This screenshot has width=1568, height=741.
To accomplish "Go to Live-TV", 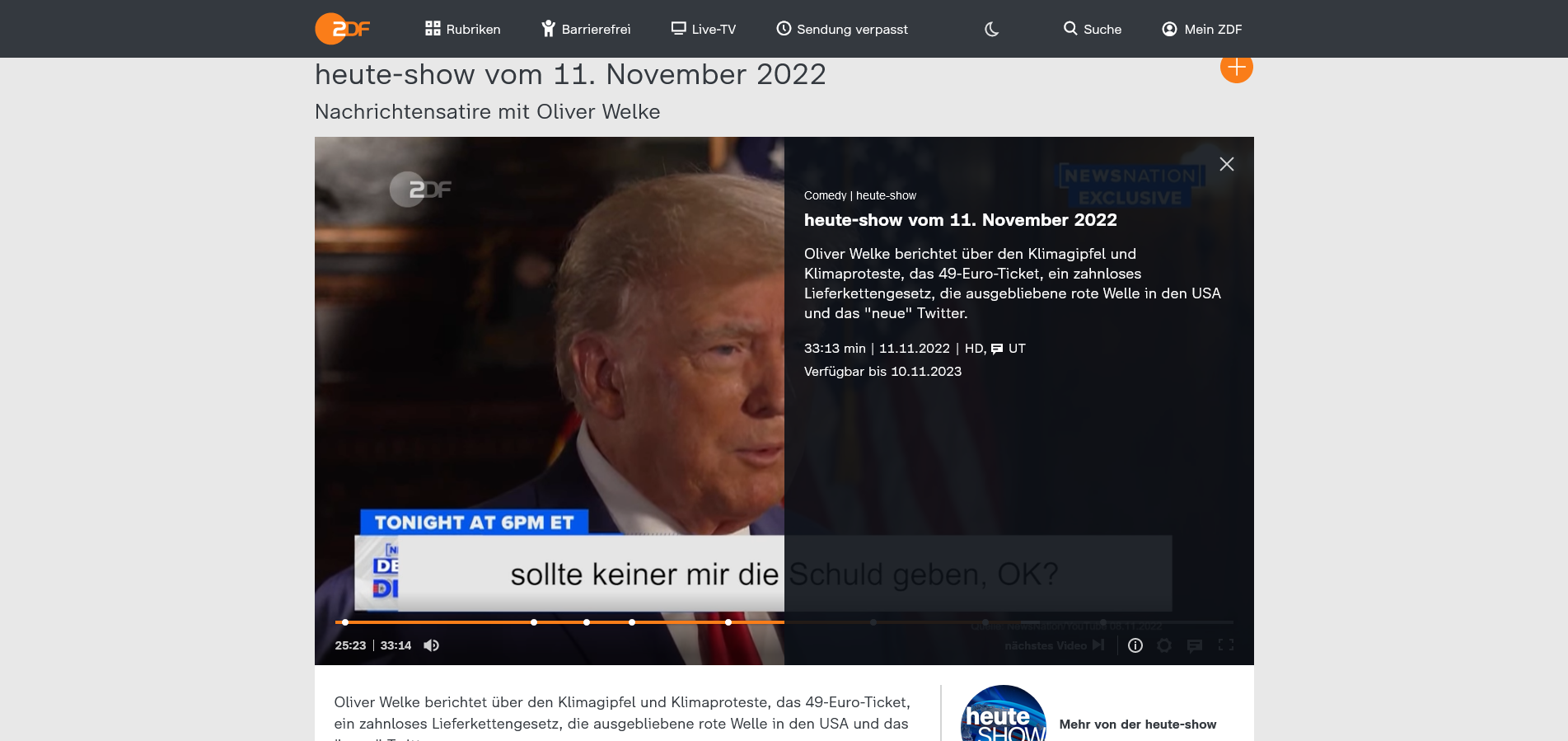I will (x=703, y=29).
